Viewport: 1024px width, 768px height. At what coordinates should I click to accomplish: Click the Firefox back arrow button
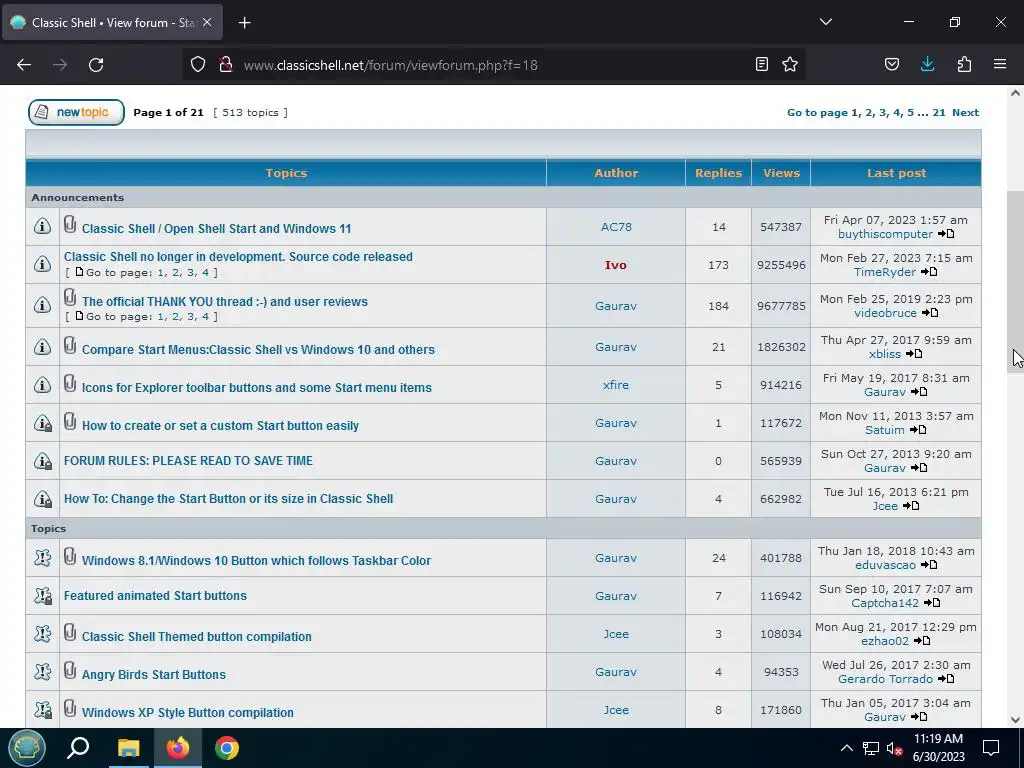[24, 65]
